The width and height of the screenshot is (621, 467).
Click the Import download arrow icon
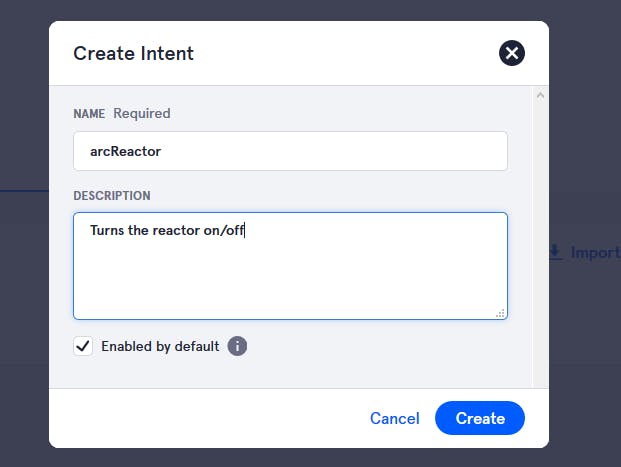pyautogui.click(x=555, y=252)
